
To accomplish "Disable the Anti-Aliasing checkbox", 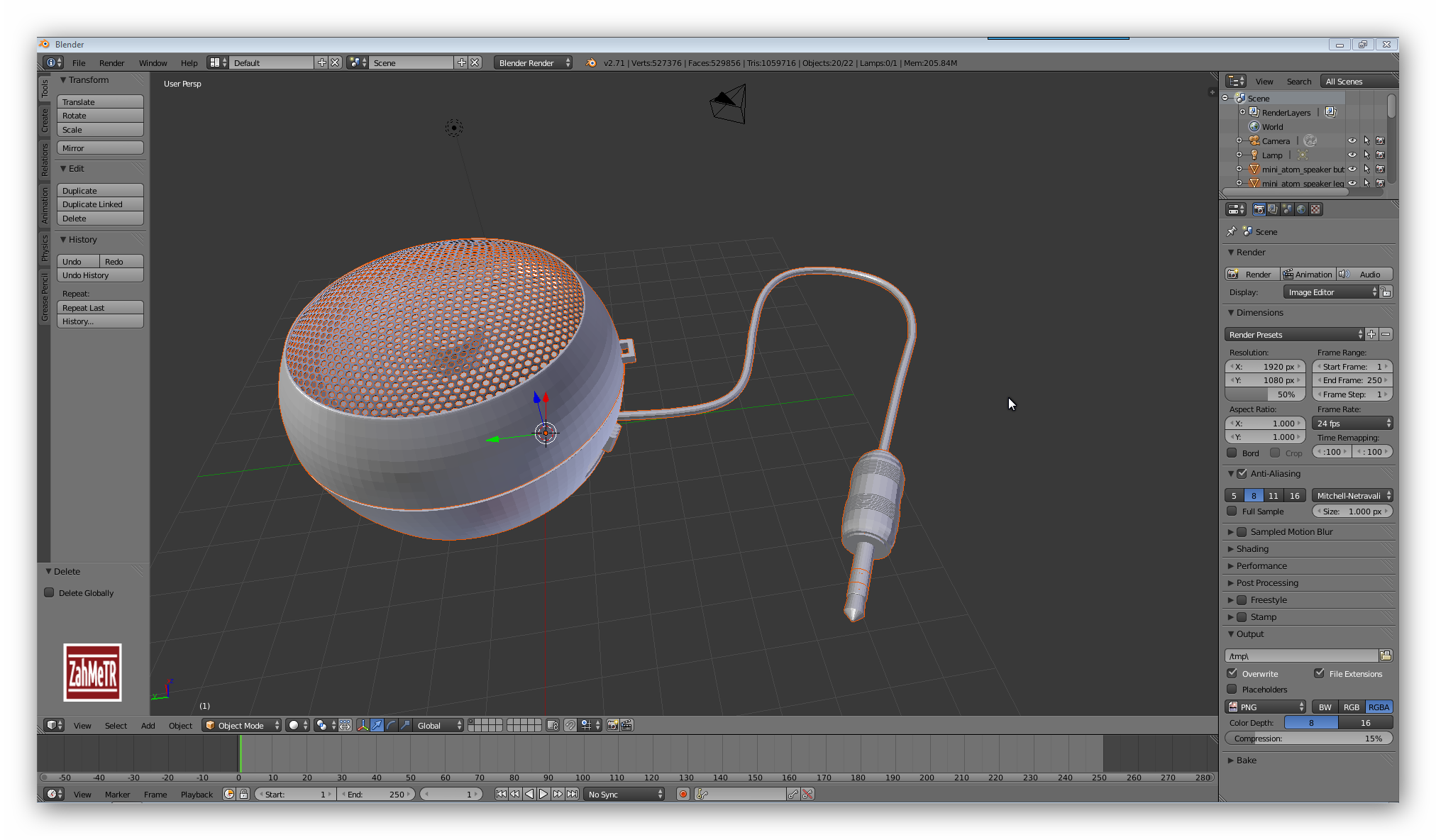I will (1242, 473).
